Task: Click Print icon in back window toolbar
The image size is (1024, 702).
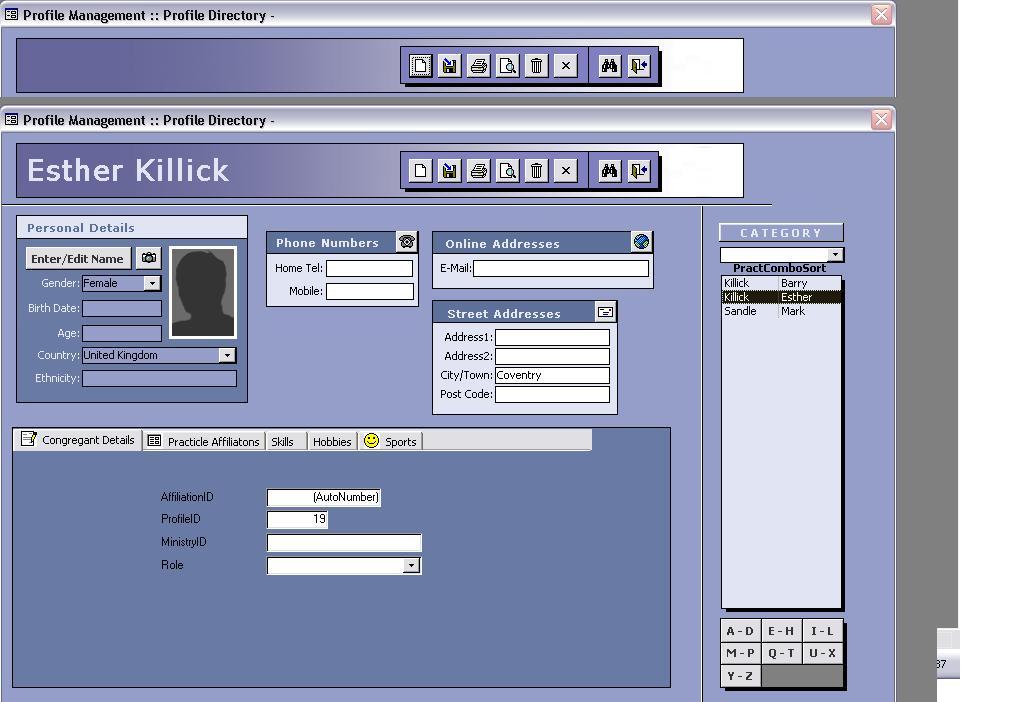Action: [x=479, y=66]
